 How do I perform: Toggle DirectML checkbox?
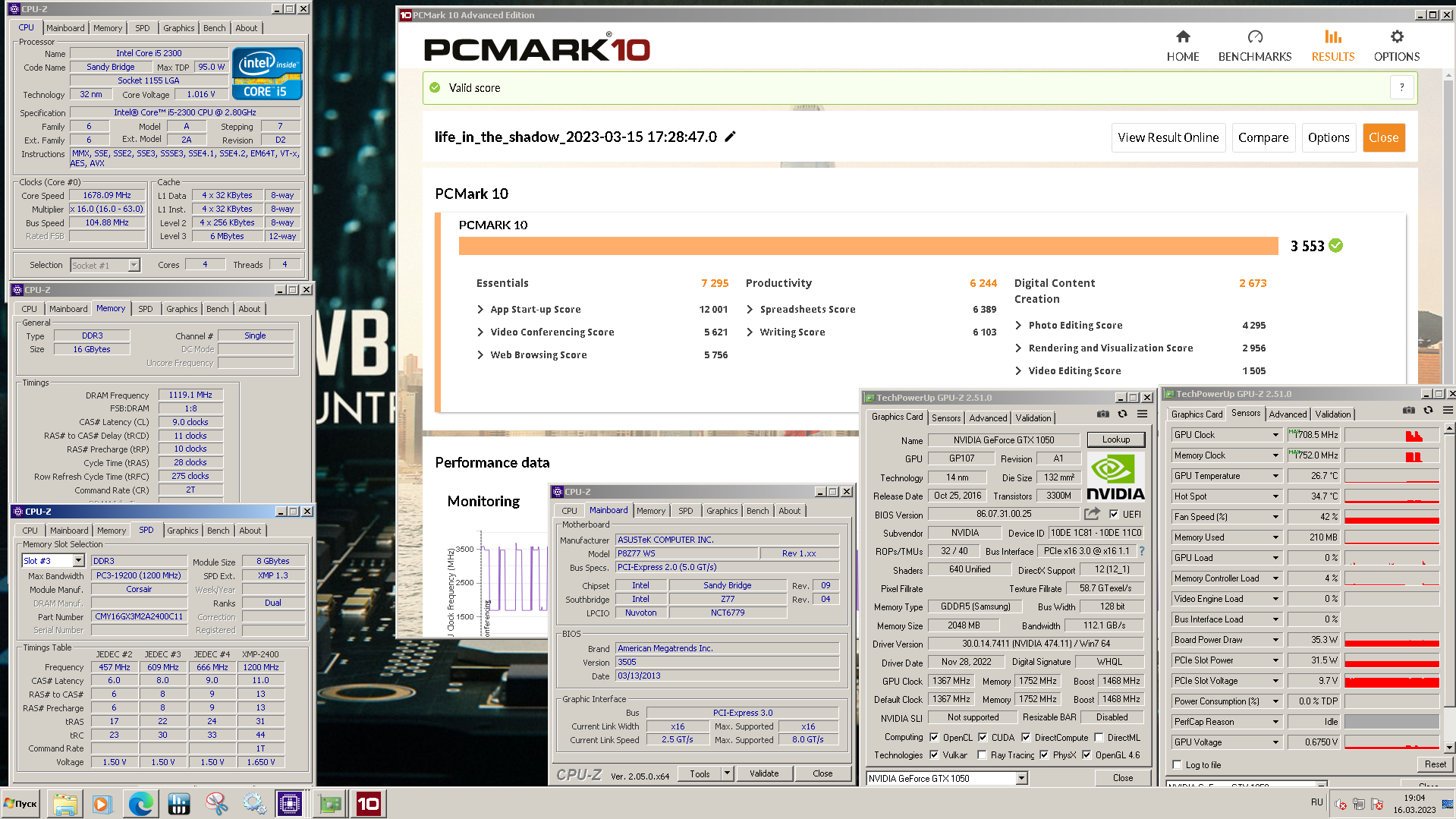[1098, 737]
